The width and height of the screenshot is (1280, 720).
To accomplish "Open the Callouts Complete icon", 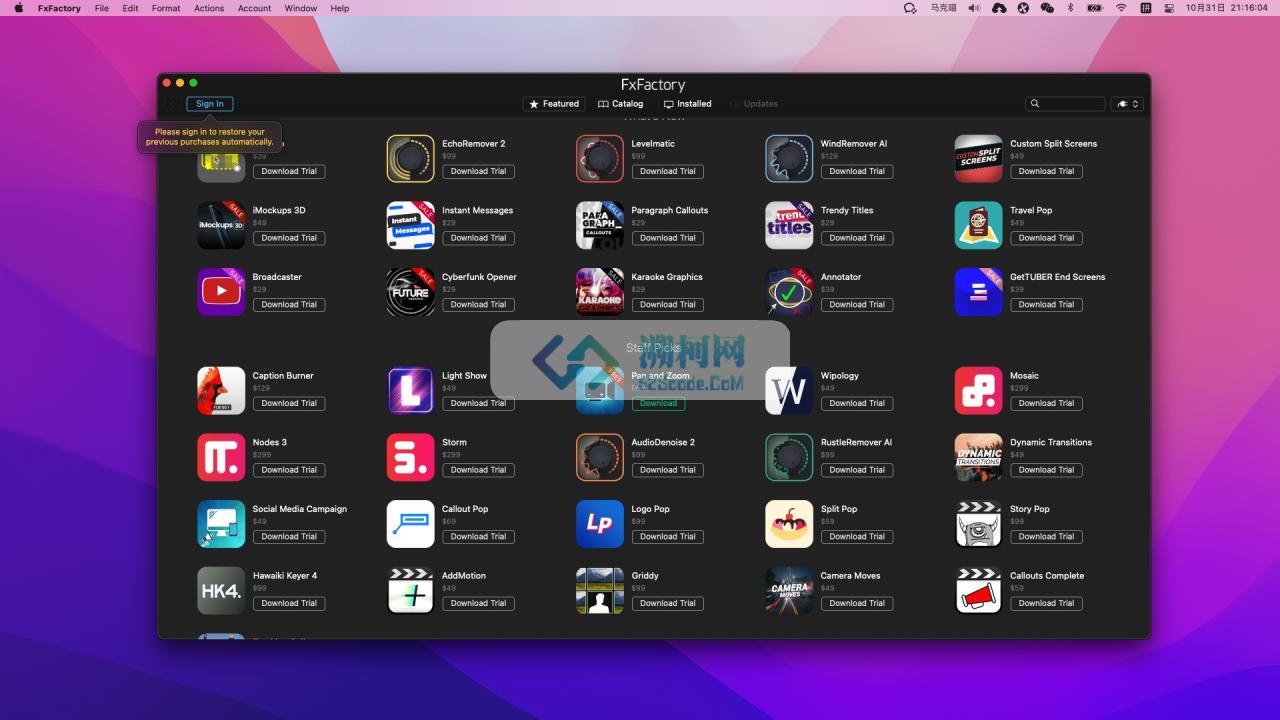I will click(978, 590).
